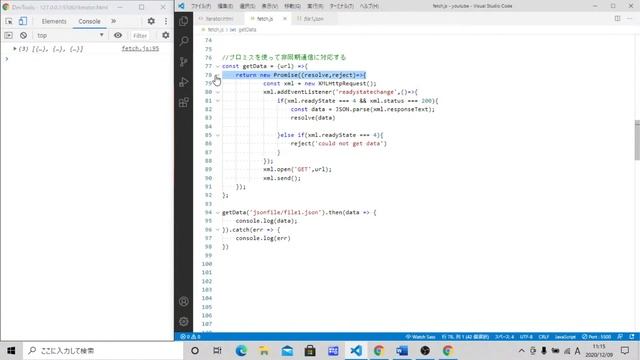Screen dimensions: 640x360
Task: Open the 実行(R) menu
Action: tap(315, 6)
